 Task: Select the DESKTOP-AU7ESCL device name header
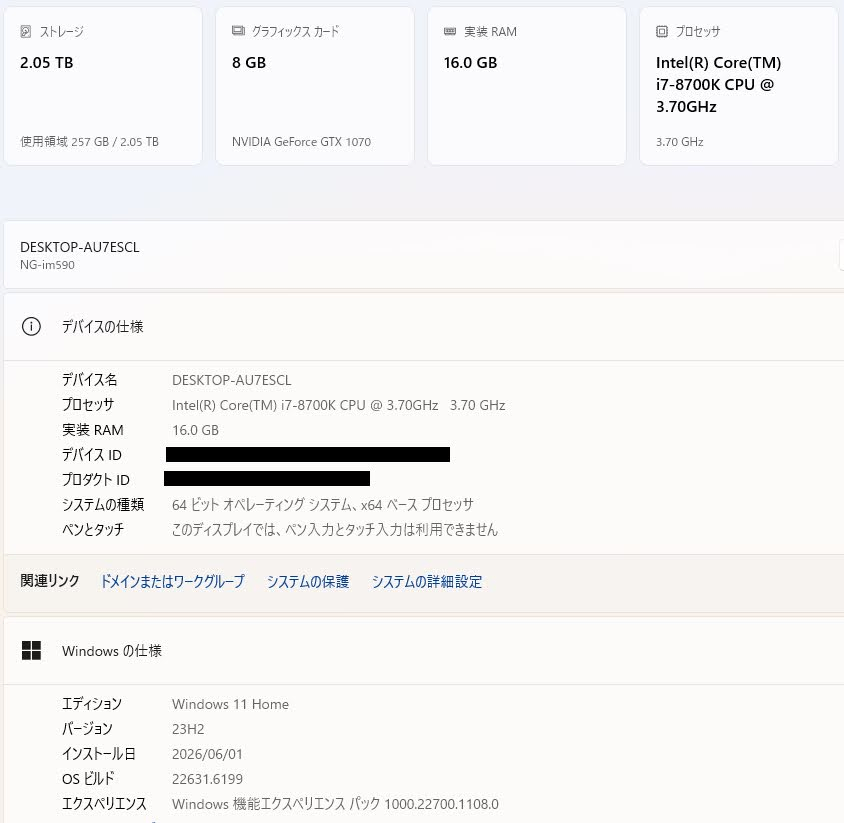click(80, 247)
